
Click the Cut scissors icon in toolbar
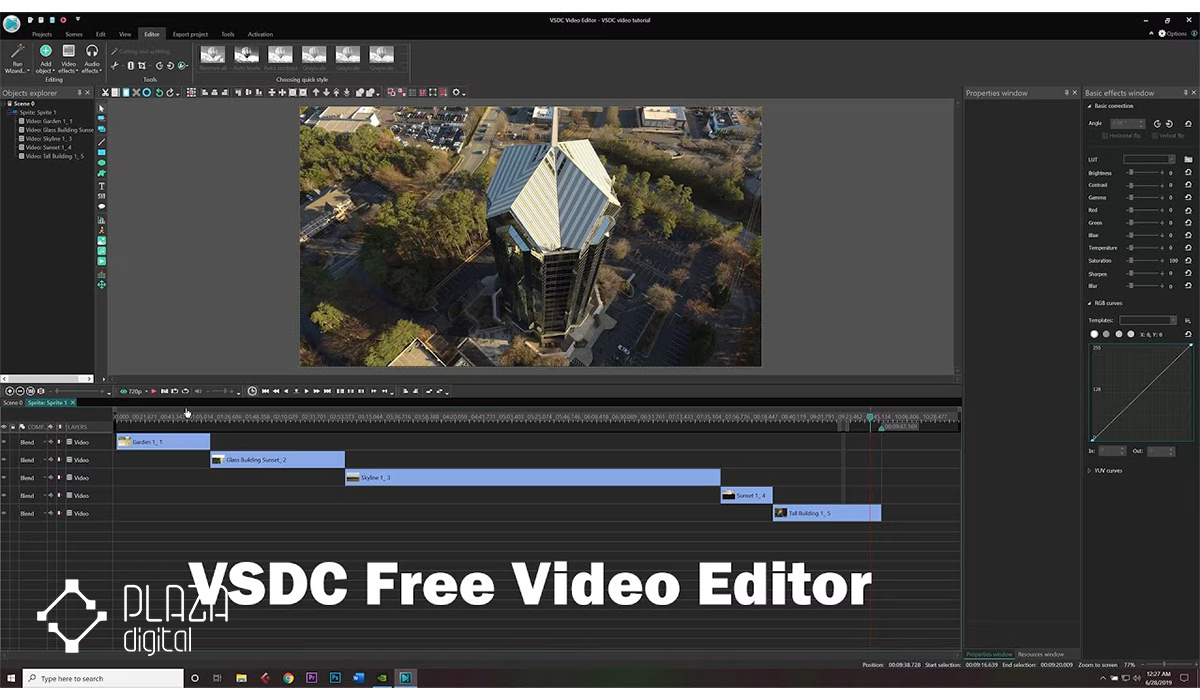(x=105, y=92)
